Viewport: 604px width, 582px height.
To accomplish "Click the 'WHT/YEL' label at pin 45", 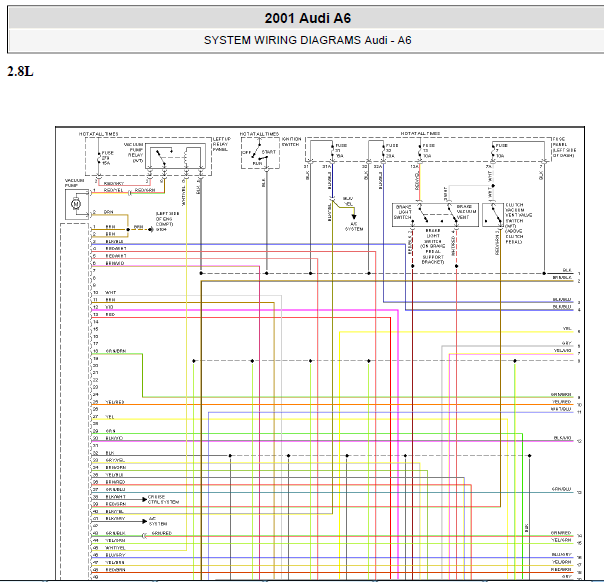I will coord(115,548).
